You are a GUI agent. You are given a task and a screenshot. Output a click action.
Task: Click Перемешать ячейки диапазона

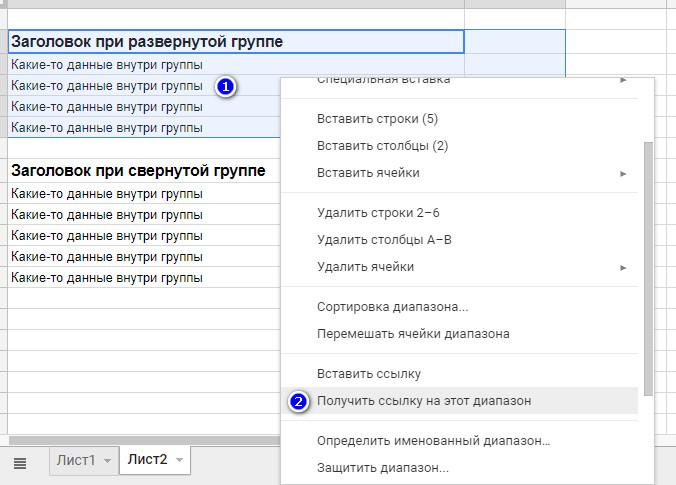coord(460,334)
